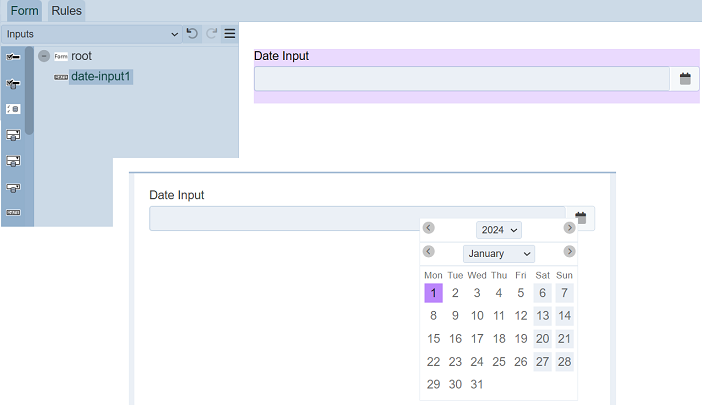The height and width of the screenshot is (405, 702).
Task: Collapse the root node in the tree
Action: [44, 56]
